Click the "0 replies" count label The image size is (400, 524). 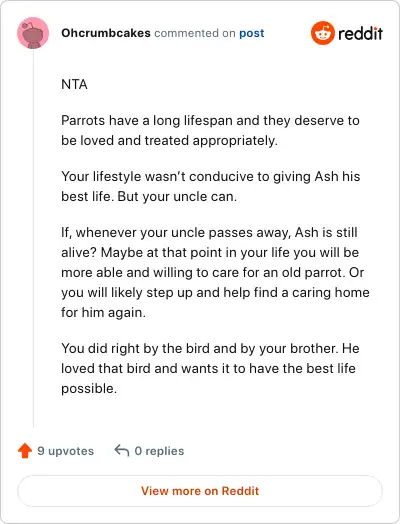[x=159, y=451]
